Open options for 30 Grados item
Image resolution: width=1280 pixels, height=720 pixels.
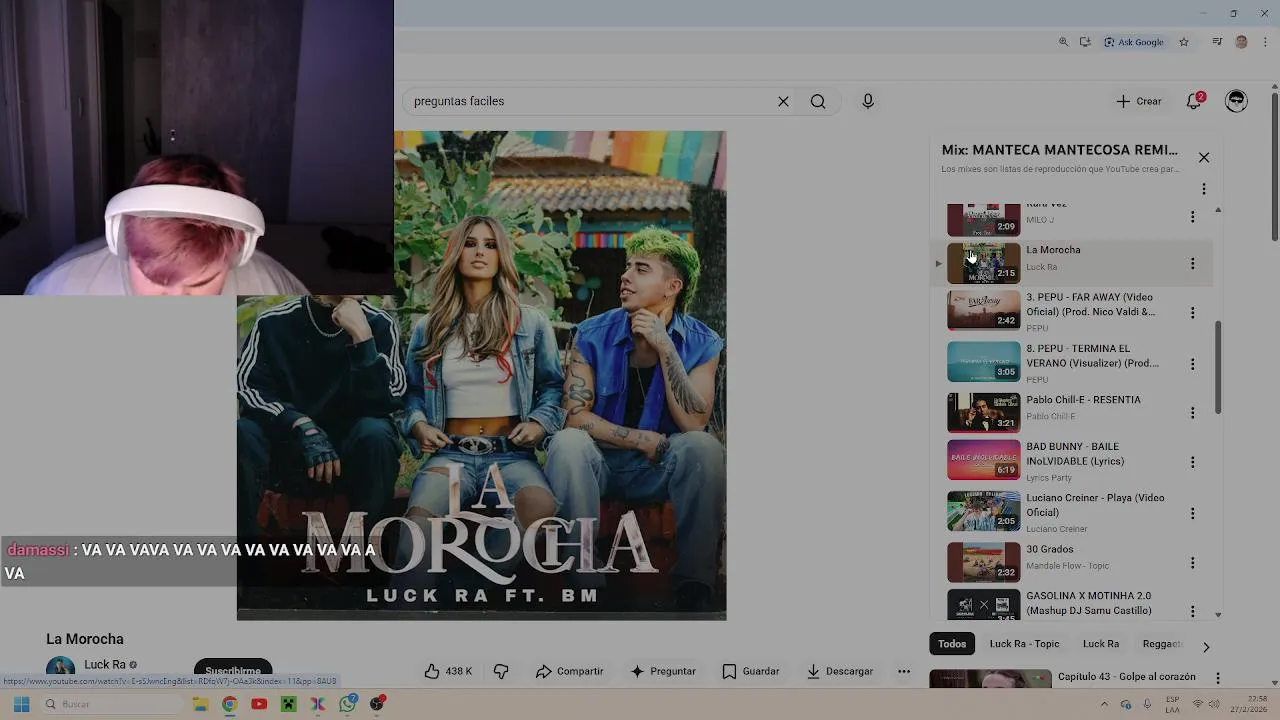click(1192, 563)
